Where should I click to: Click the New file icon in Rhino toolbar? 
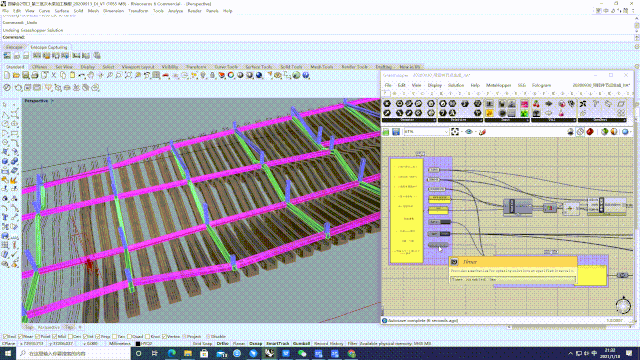tap(7, 76)
